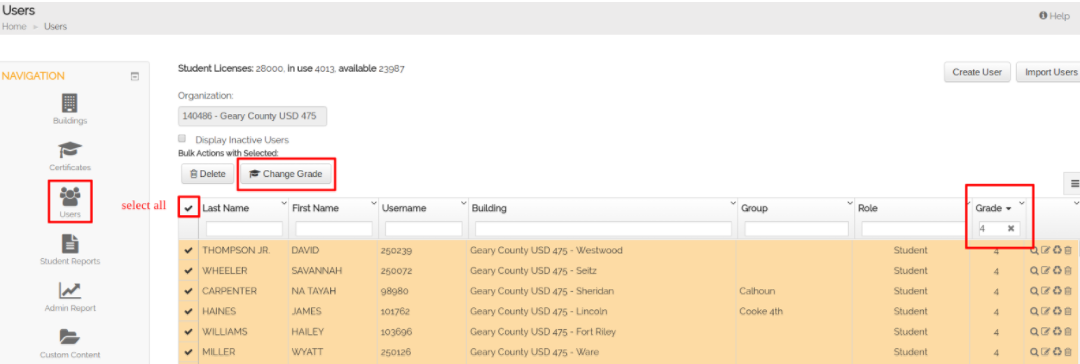
Task: Delete the WILLIAMS user with trash icon
Action: pyautogui.click(x=1068, y=332)
